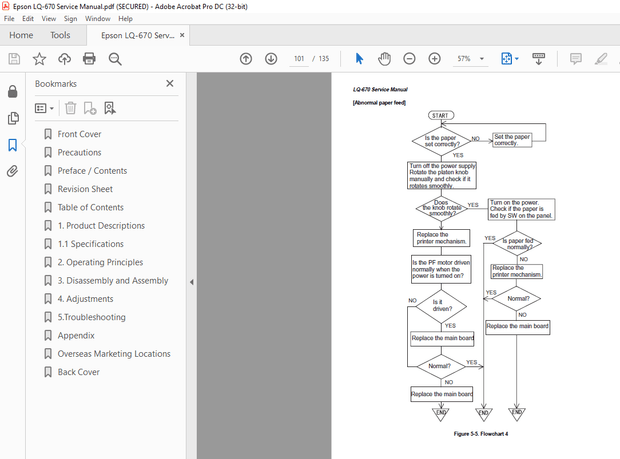Jump to the 4. Adjustments bookmark
Viewport: 620px width, 459px height.
tap(85, 299)
